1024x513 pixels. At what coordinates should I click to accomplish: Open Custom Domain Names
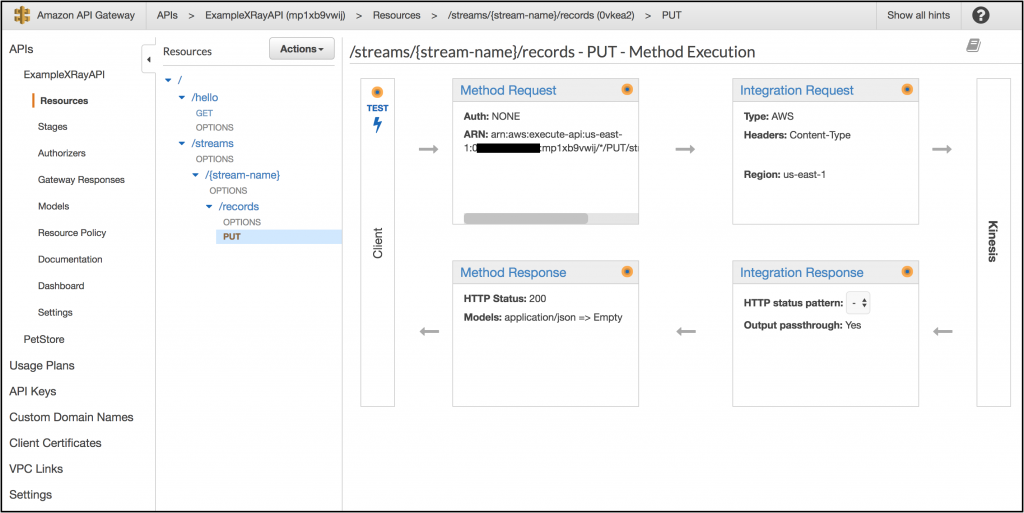click(x=71, y=417)
